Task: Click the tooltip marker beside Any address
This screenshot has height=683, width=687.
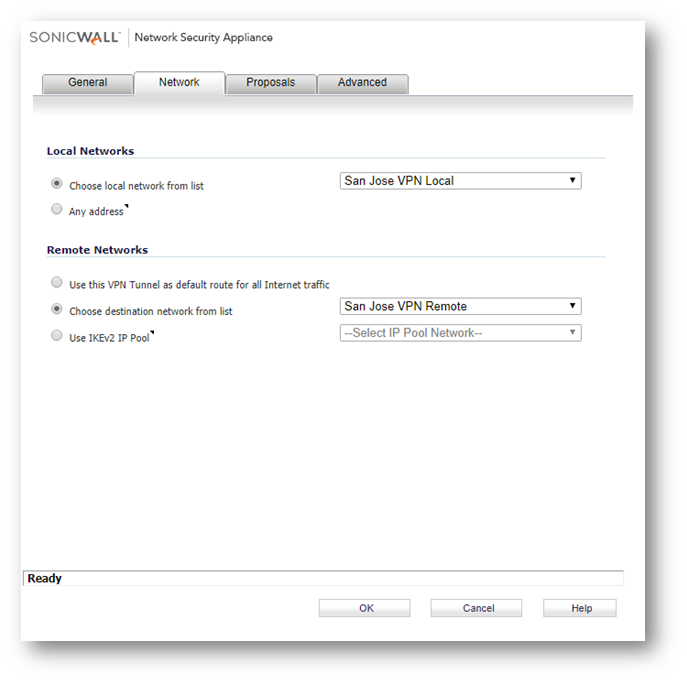Action: click(x=127, y=208)
